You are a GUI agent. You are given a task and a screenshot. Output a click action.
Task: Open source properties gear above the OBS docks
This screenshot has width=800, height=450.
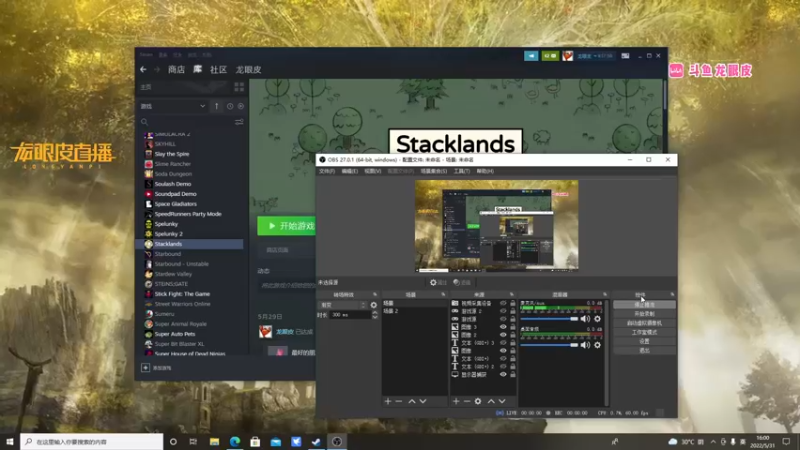click(x=438, y=282)
